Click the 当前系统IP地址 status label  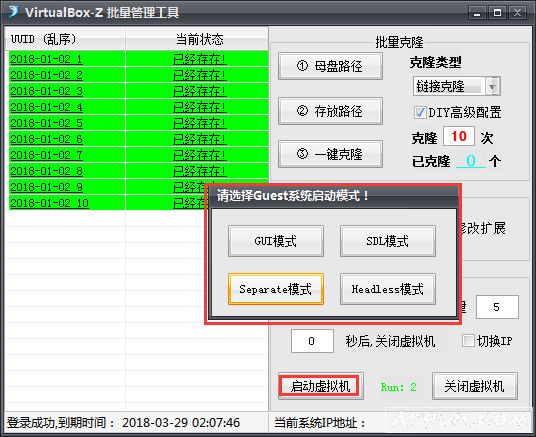pos(319,423)
